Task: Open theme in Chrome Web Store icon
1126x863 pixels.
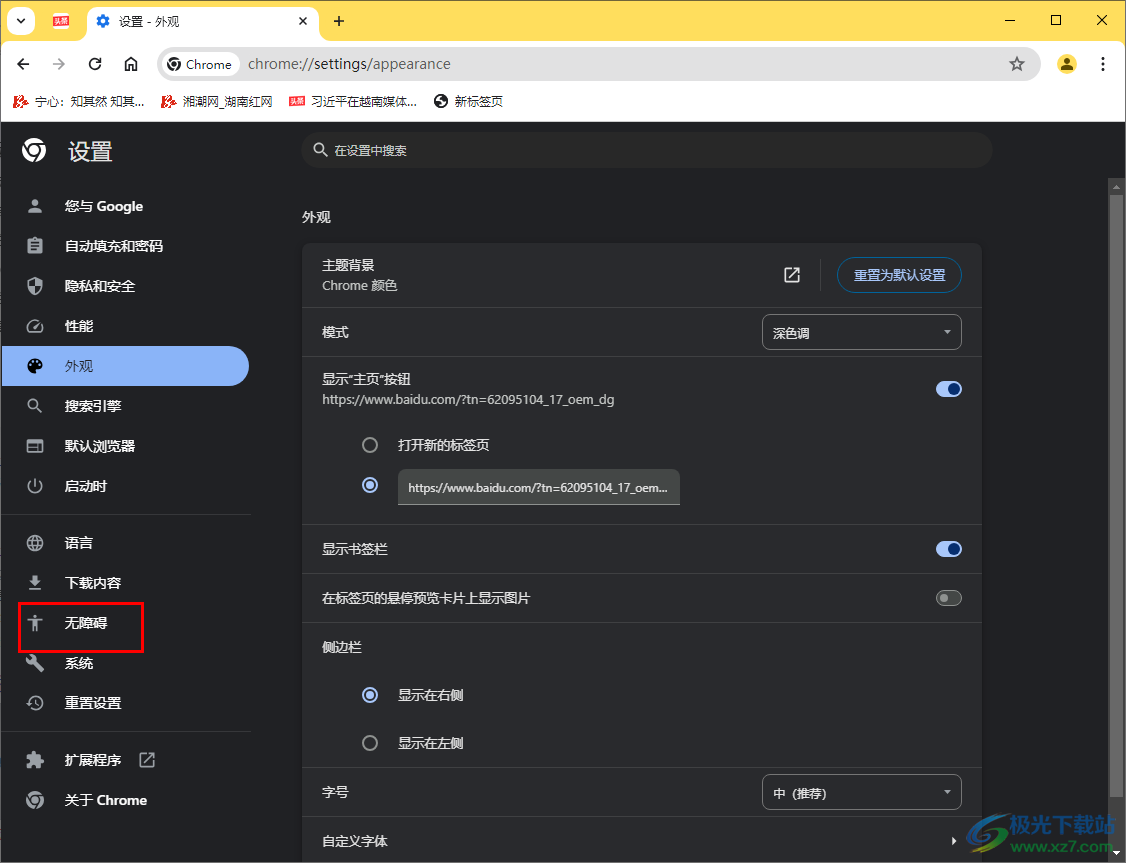Action: [x=791, y=275]
